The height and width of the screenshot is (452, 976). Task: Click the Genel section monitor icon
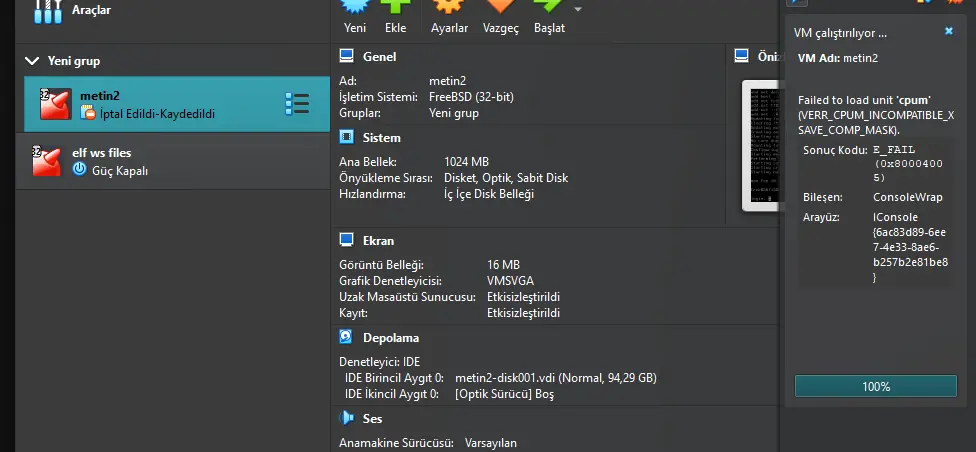click(347, 57)
